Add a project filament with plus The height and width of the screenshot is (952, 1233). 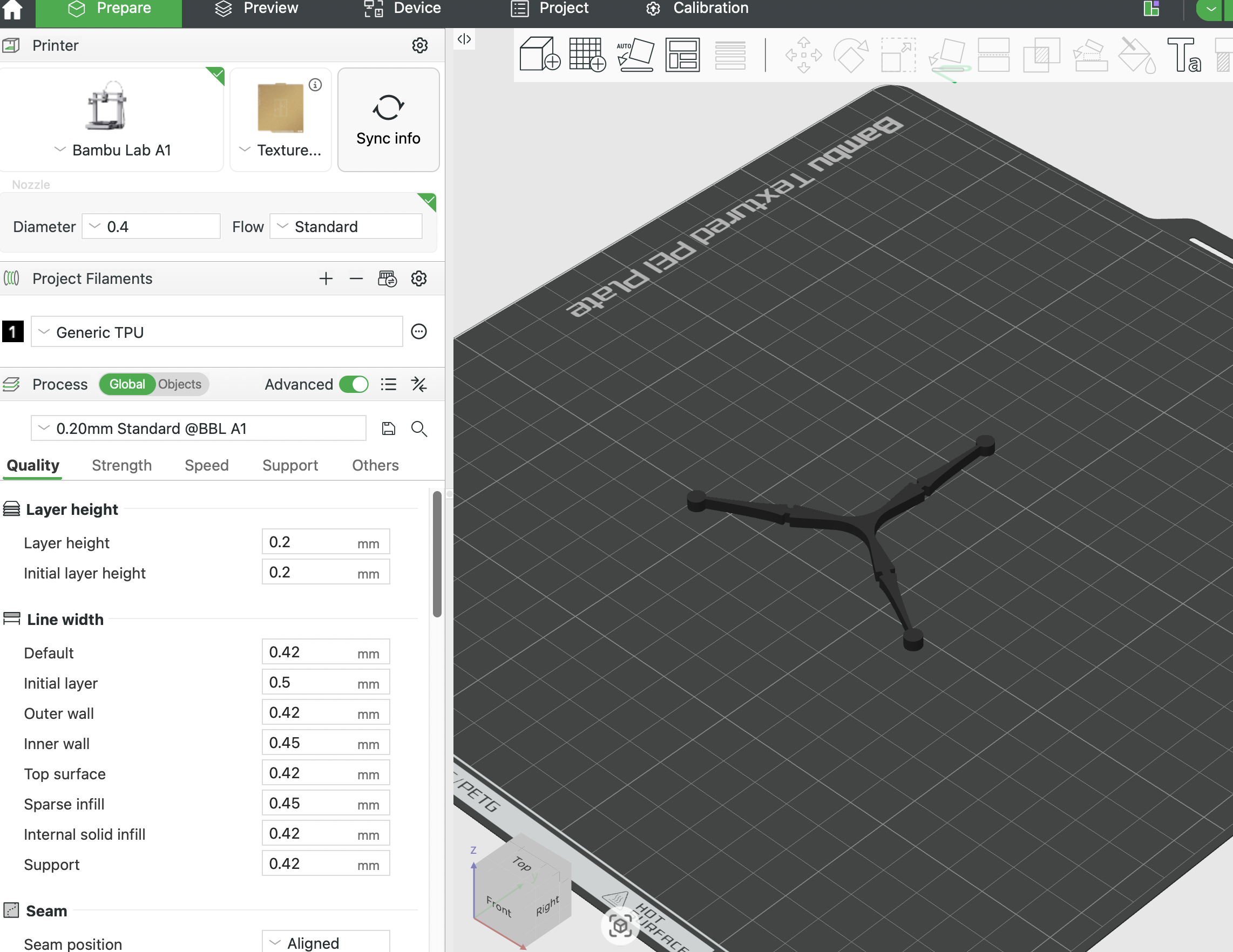326,279
